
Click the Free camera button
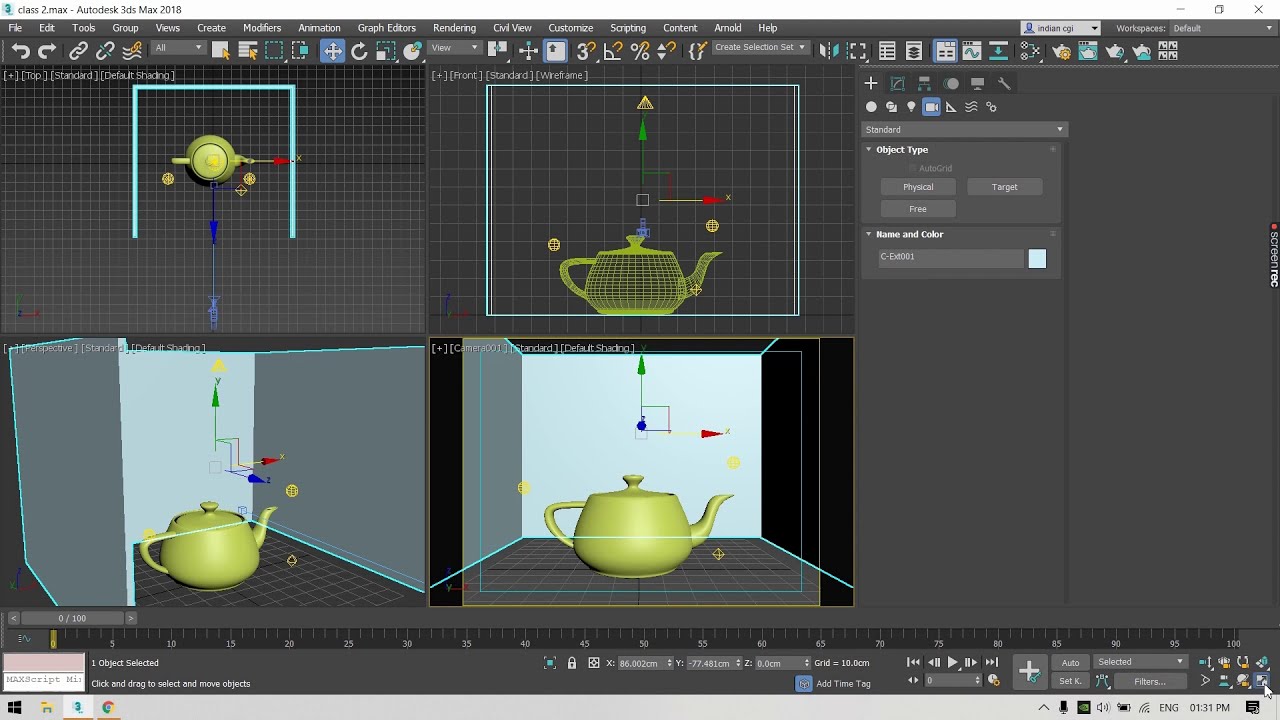[x=918, y=209]
